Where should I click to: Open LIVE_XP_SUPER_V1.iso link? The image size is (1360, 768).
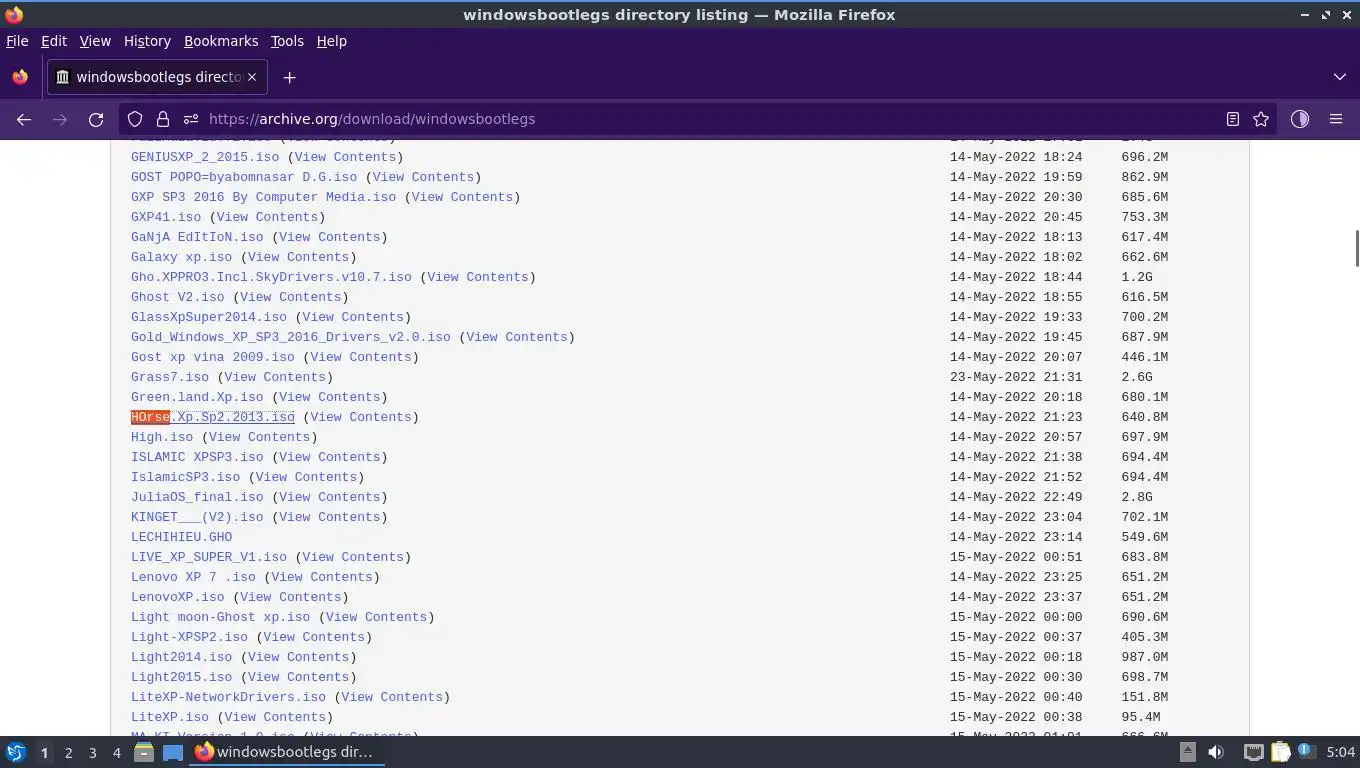[x=209, y=557]
